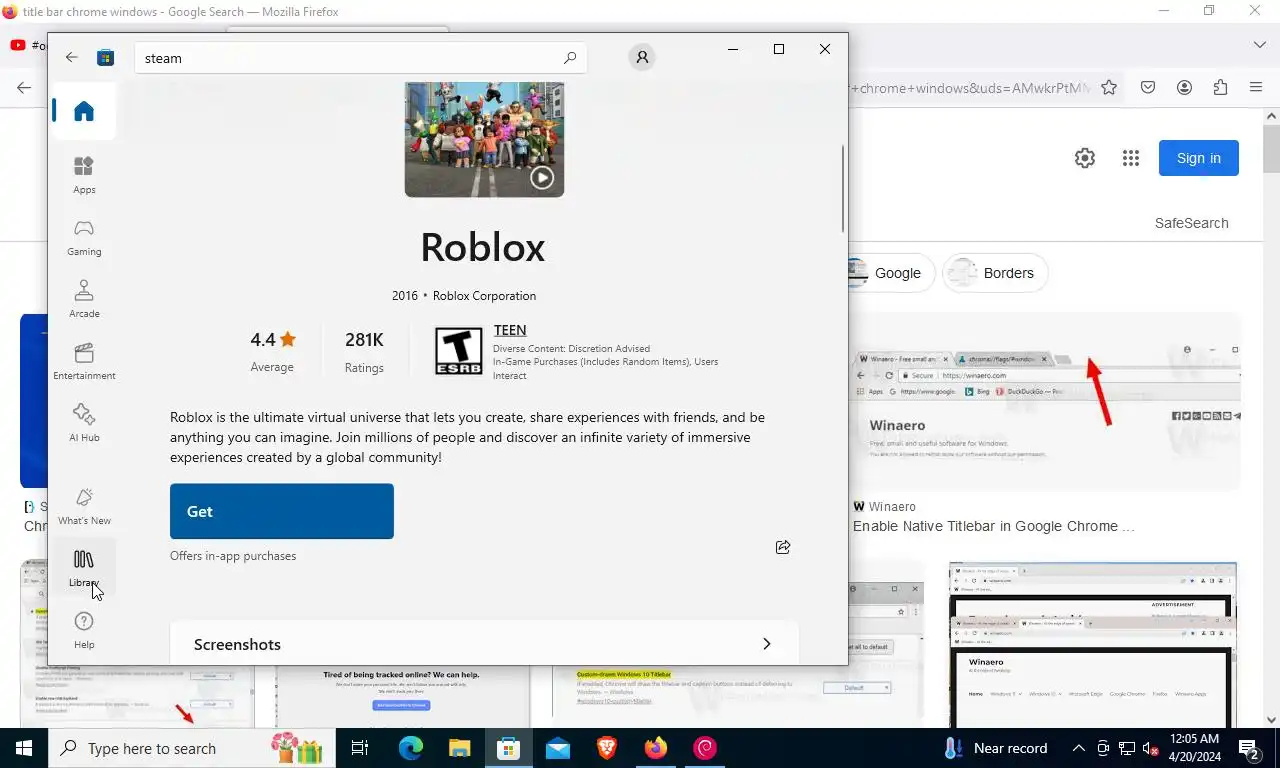Launch Microsoft Edge from taskbar

click(411, 748)
